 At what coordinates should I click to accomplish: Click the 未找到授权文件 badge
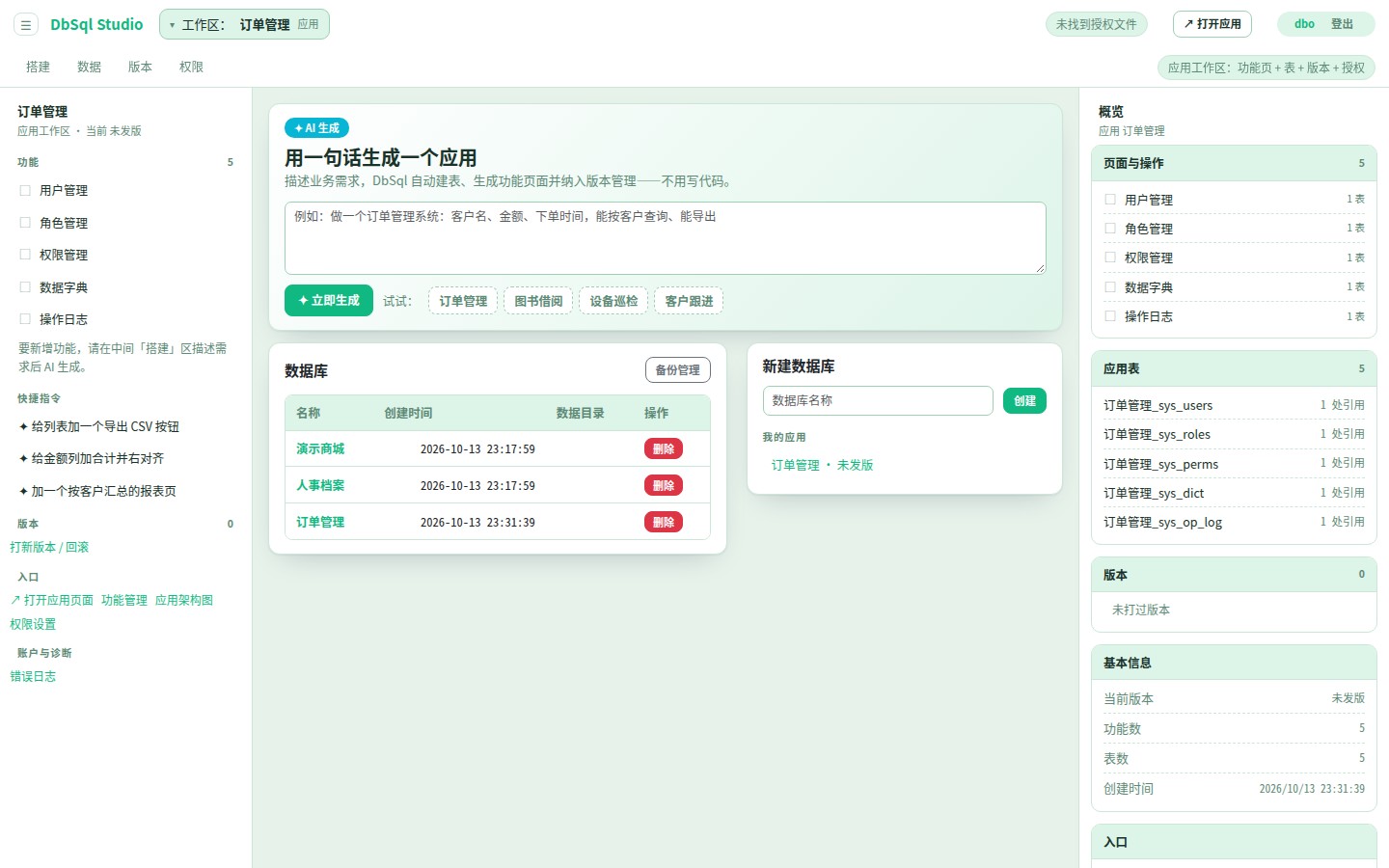point(1096,24)
